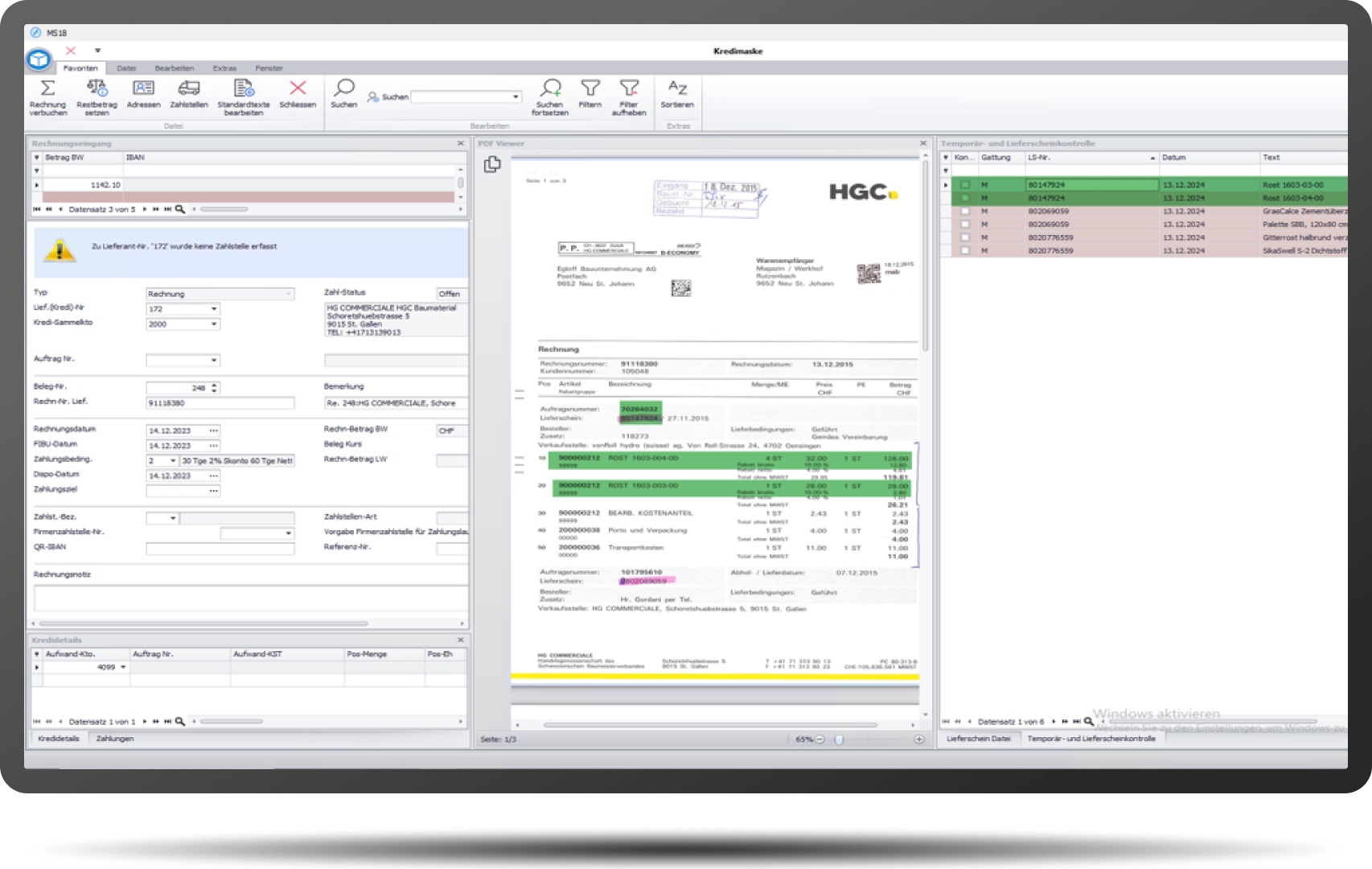Toggle checkbox for SikaSwell S-2 row
This screenshot has width=1372, height=869.
click(x=965, y=251)
